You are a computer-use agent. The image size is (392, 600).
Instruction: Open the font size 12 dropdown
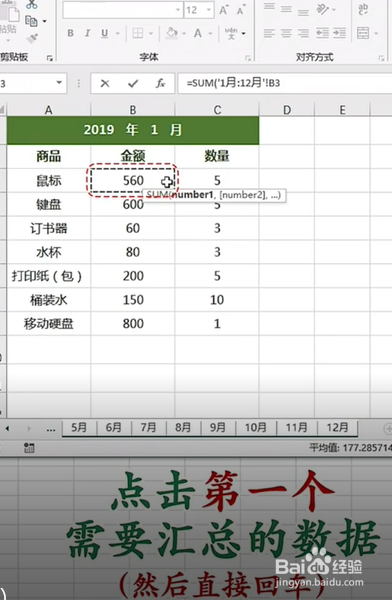(209, 10)
